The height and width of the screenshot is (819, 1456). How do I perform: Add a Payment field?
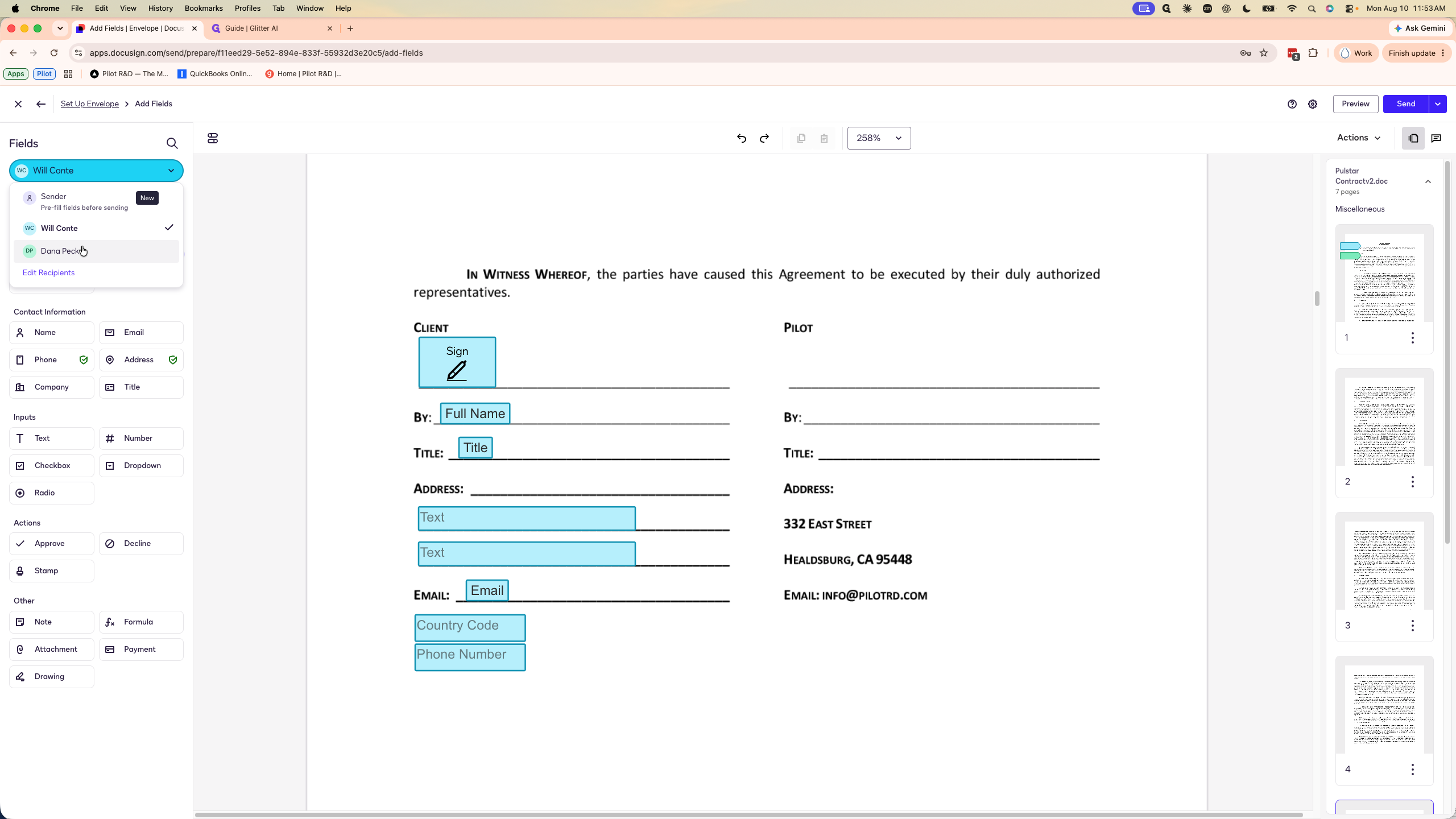[x=141, y=650]
